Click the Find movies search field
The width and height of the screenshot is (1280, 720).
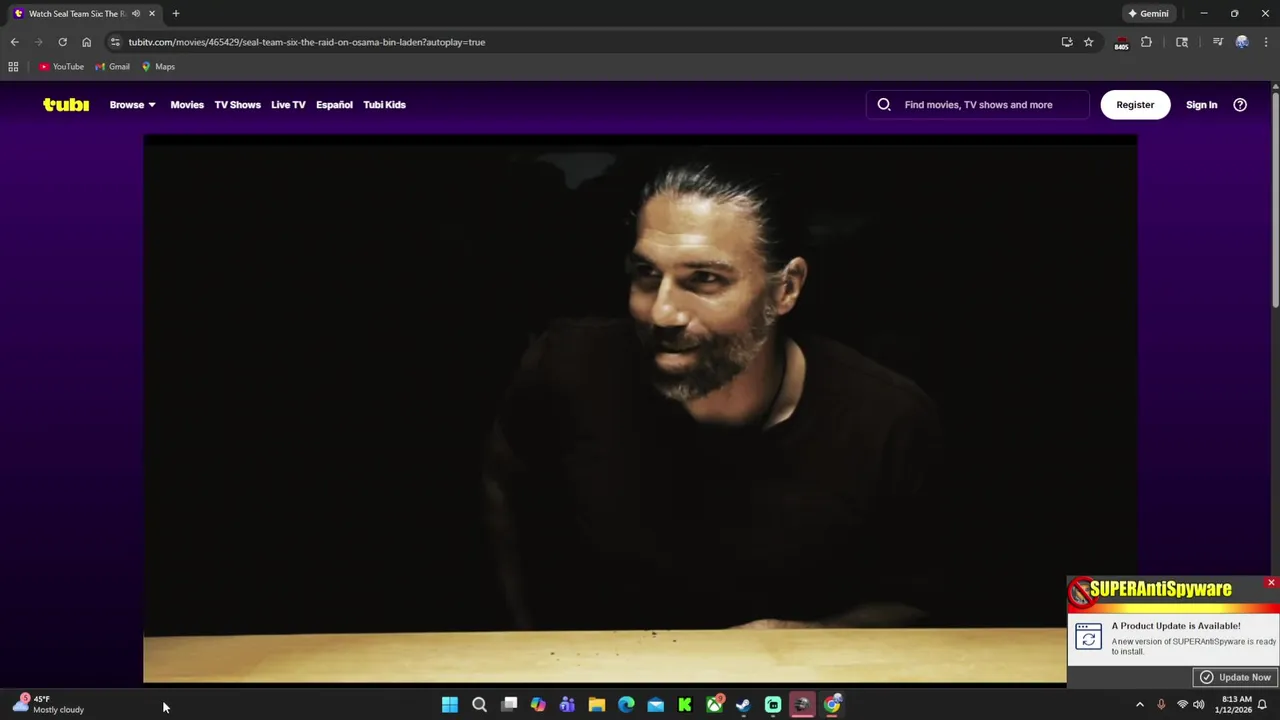pos(978,104)
